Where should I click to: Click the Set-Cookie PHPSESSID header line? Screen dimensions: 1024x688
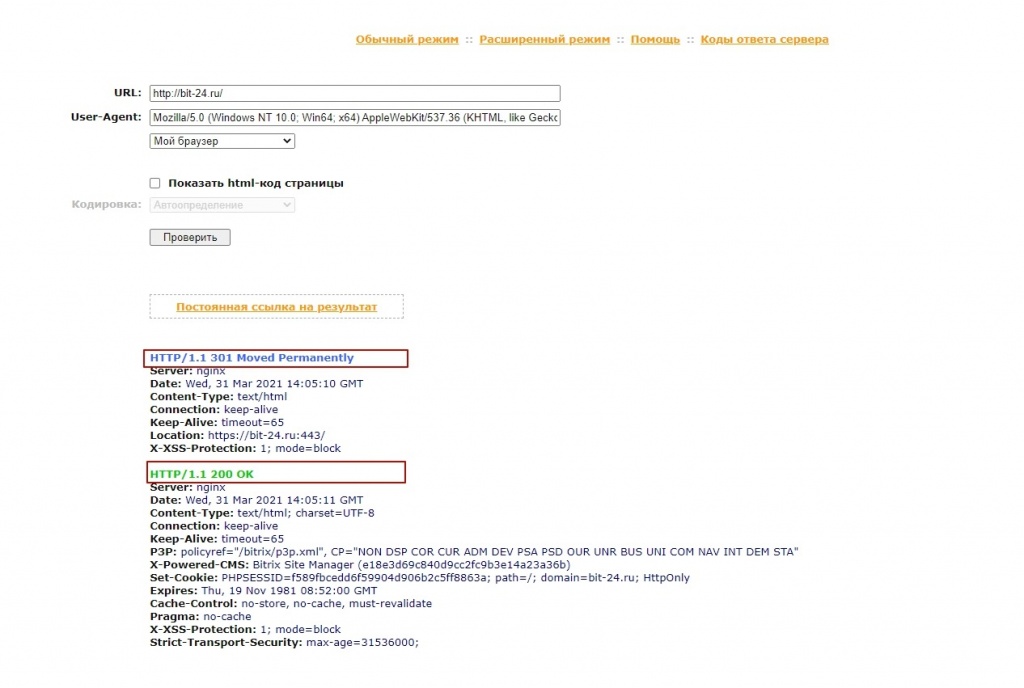420,578
